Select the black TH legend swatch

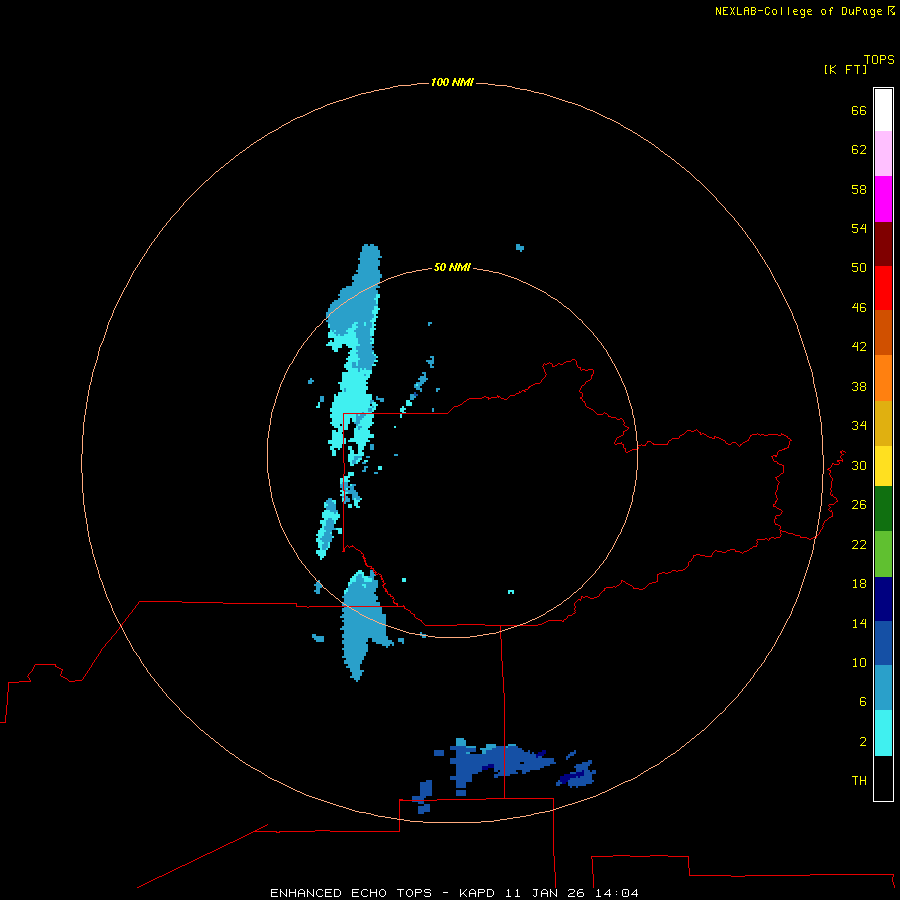(883, 778)
